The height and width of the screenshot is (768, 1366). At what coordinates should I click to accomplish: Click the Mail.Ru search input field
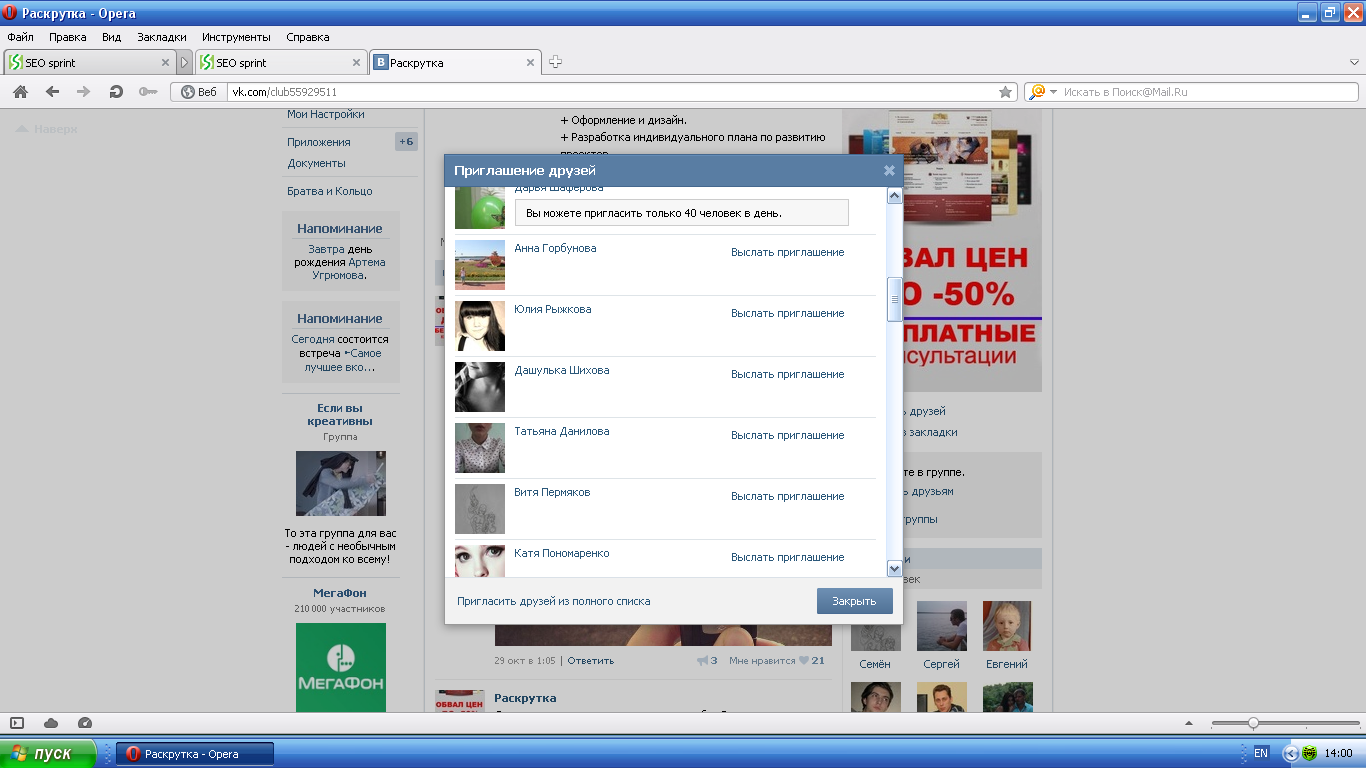pyautogui.click(x=1208, y=92)
